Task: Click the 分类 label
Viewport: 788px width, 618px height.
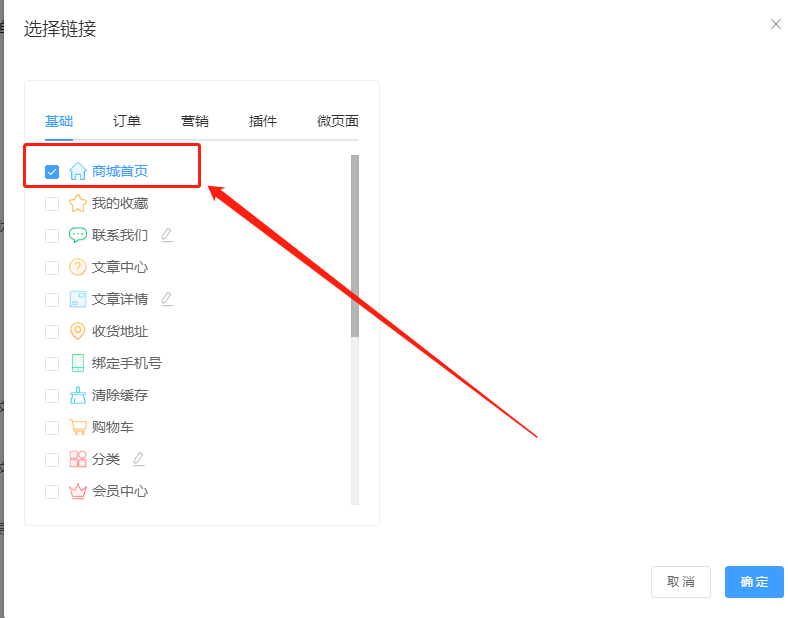Action: click(x=106, y=459)
